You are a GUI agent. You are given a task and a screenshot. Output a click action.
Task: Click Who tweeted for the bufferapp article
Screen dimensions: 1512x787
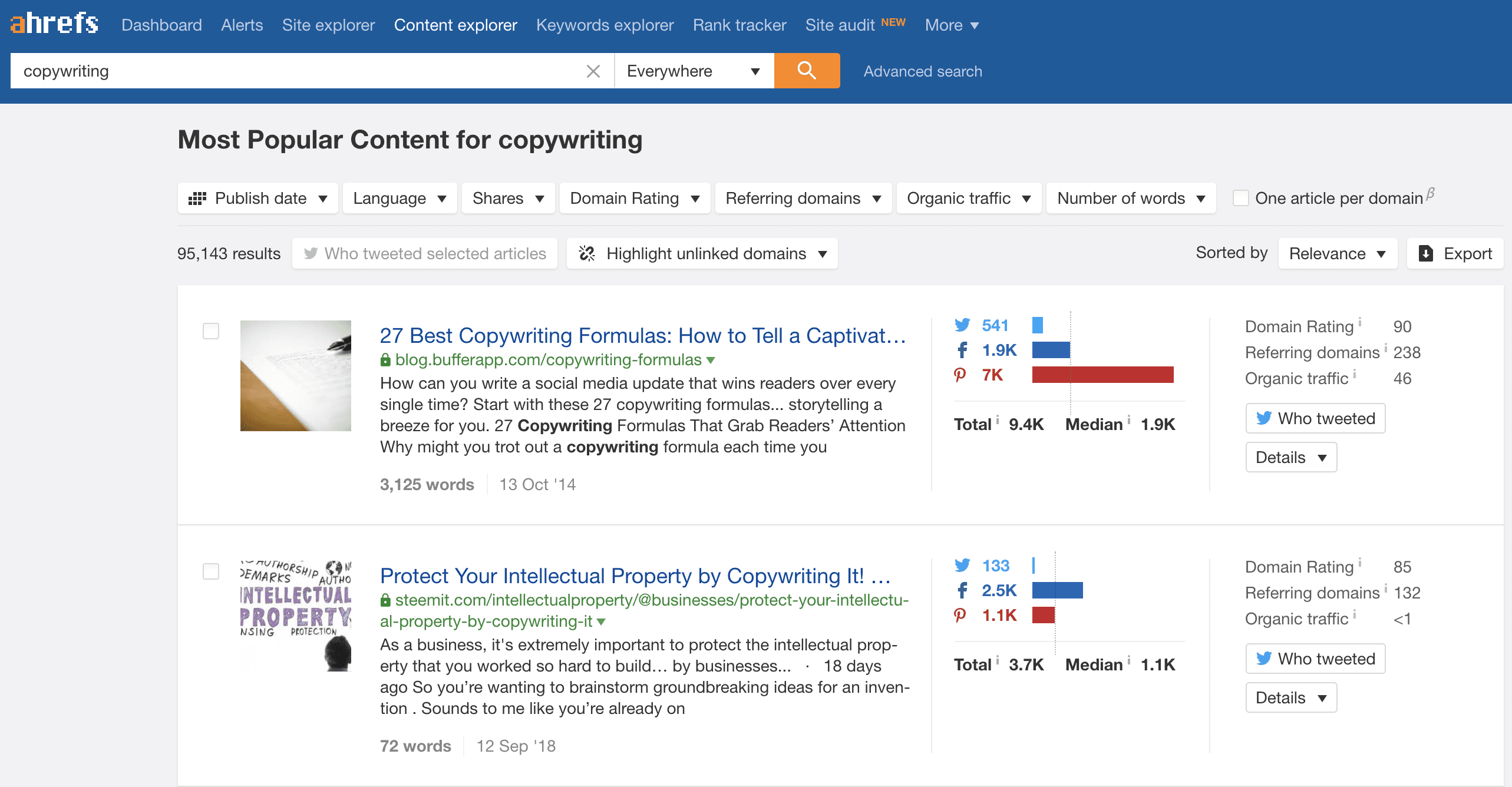tap(1315, 418)
